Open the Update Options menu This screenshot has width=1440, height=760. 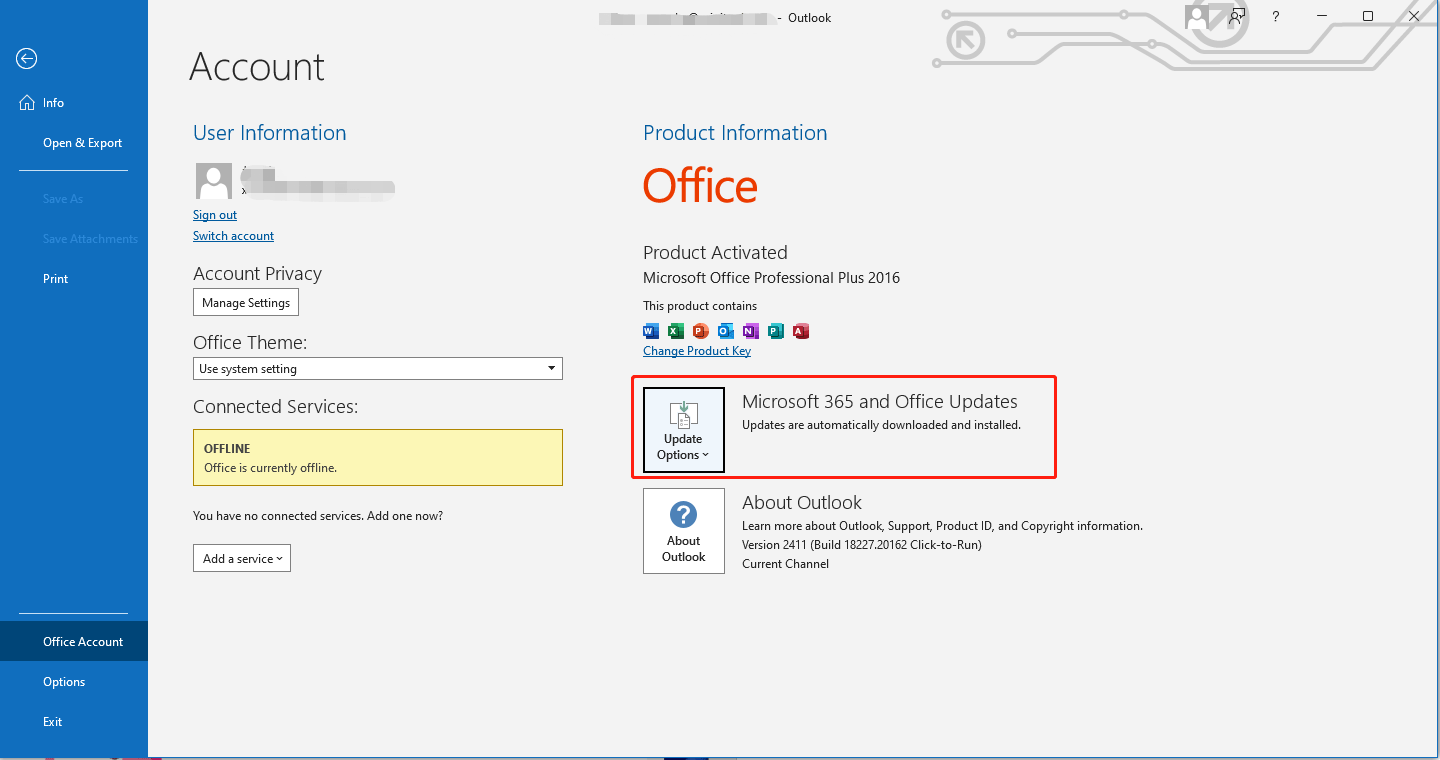click(684, 429)
